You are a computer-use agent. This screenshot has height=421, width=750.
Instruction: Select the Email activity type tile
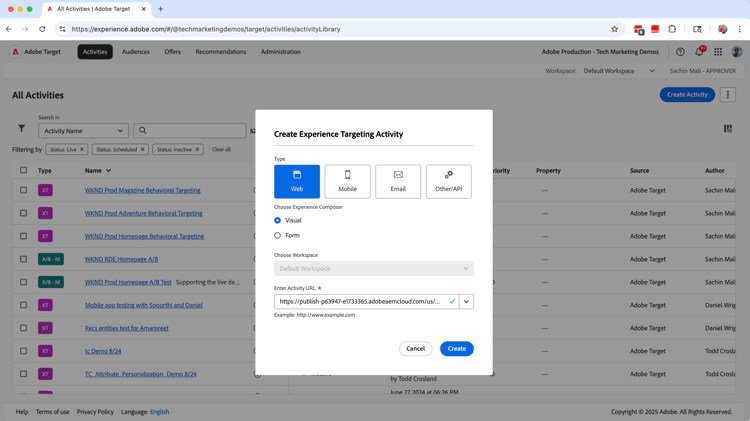click(x=398, y=181)
